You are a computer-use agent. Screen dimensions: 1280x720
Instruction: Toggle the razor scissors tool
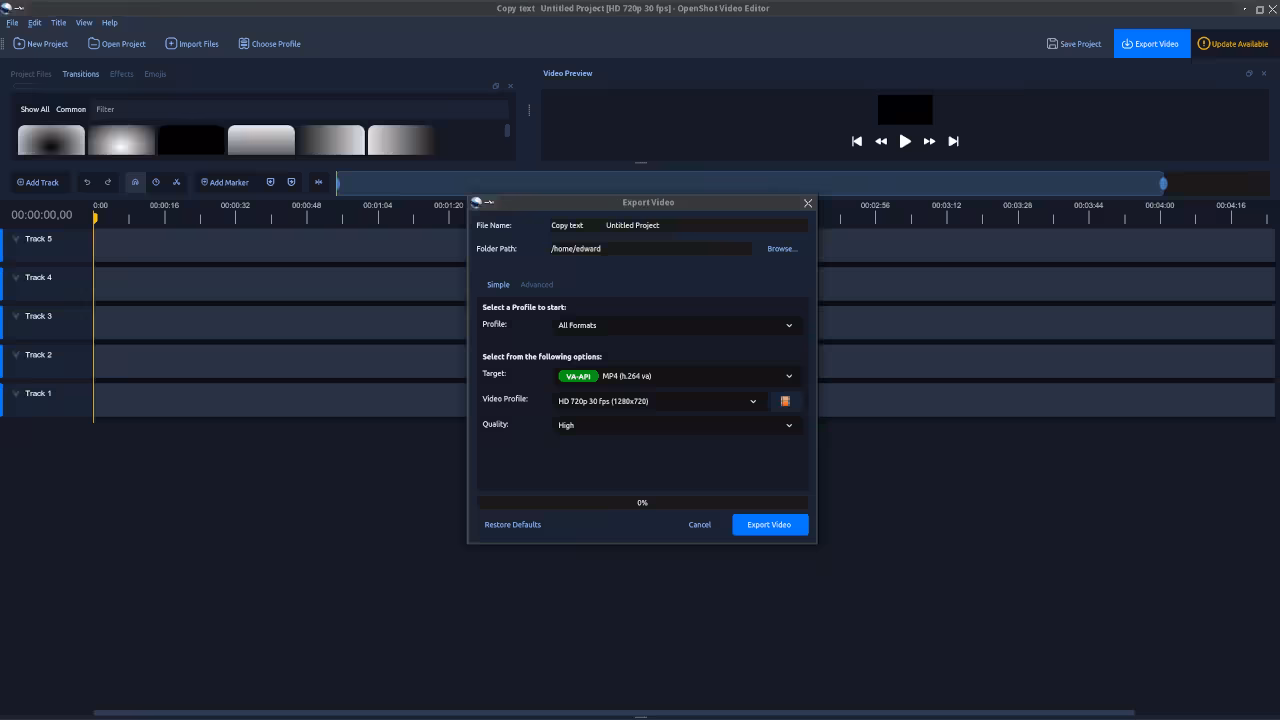click(176, 182)
